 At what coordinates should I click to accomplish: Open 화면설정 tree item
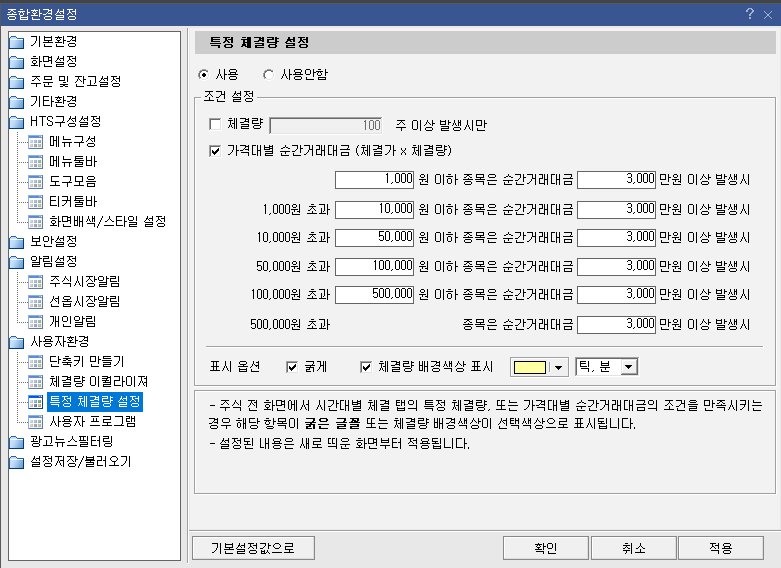tap(53, 61)
